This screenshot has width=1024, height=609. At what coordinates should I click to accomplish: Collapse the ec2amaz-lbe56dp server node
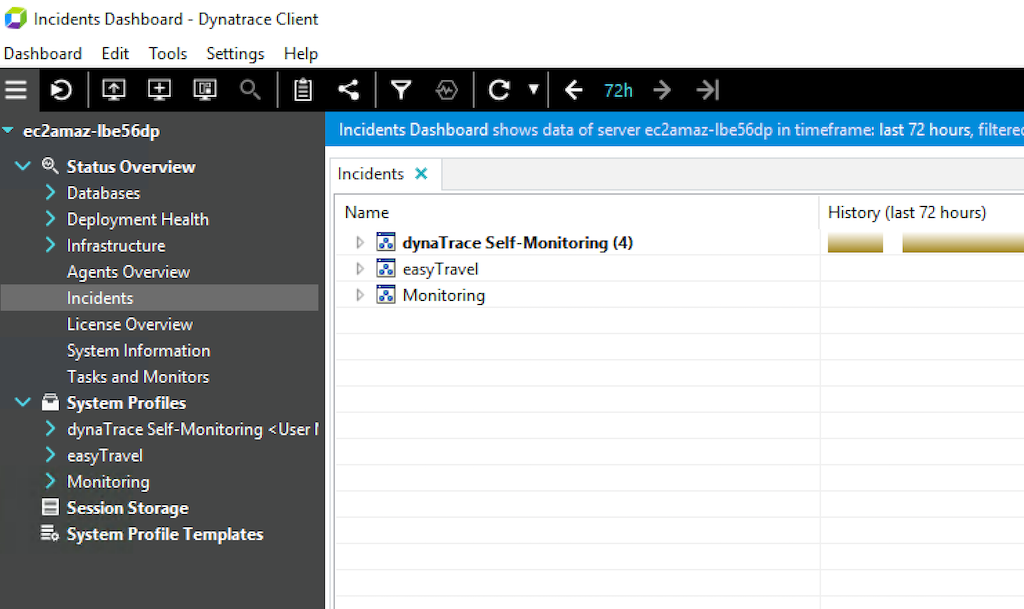point(8,131)
